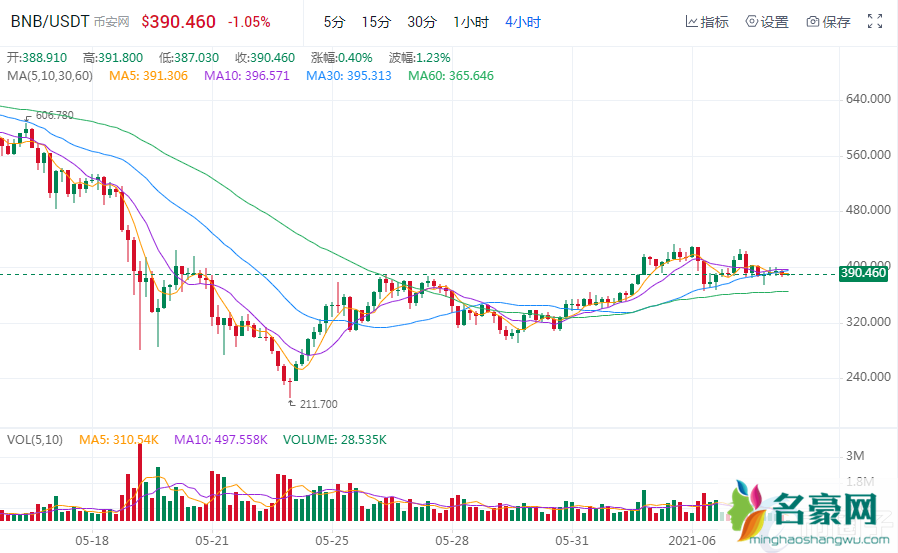Click the 05-21 date on time axis
Image resolution: width=898 pixels, height=553 pixels.
212,540
